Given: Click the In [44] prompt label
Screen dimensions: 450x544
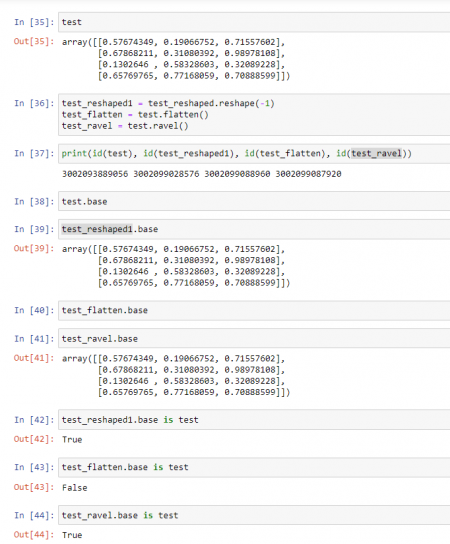Looking at the screenshot, I should pos(34,515).
